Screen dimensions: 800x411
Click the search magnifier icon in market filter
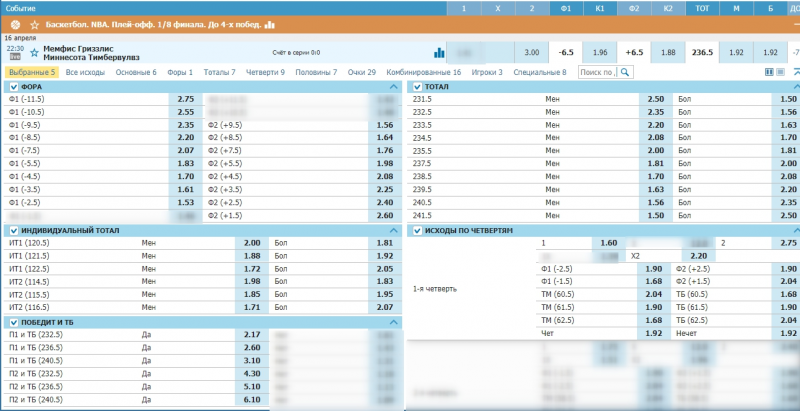point(624,72)
